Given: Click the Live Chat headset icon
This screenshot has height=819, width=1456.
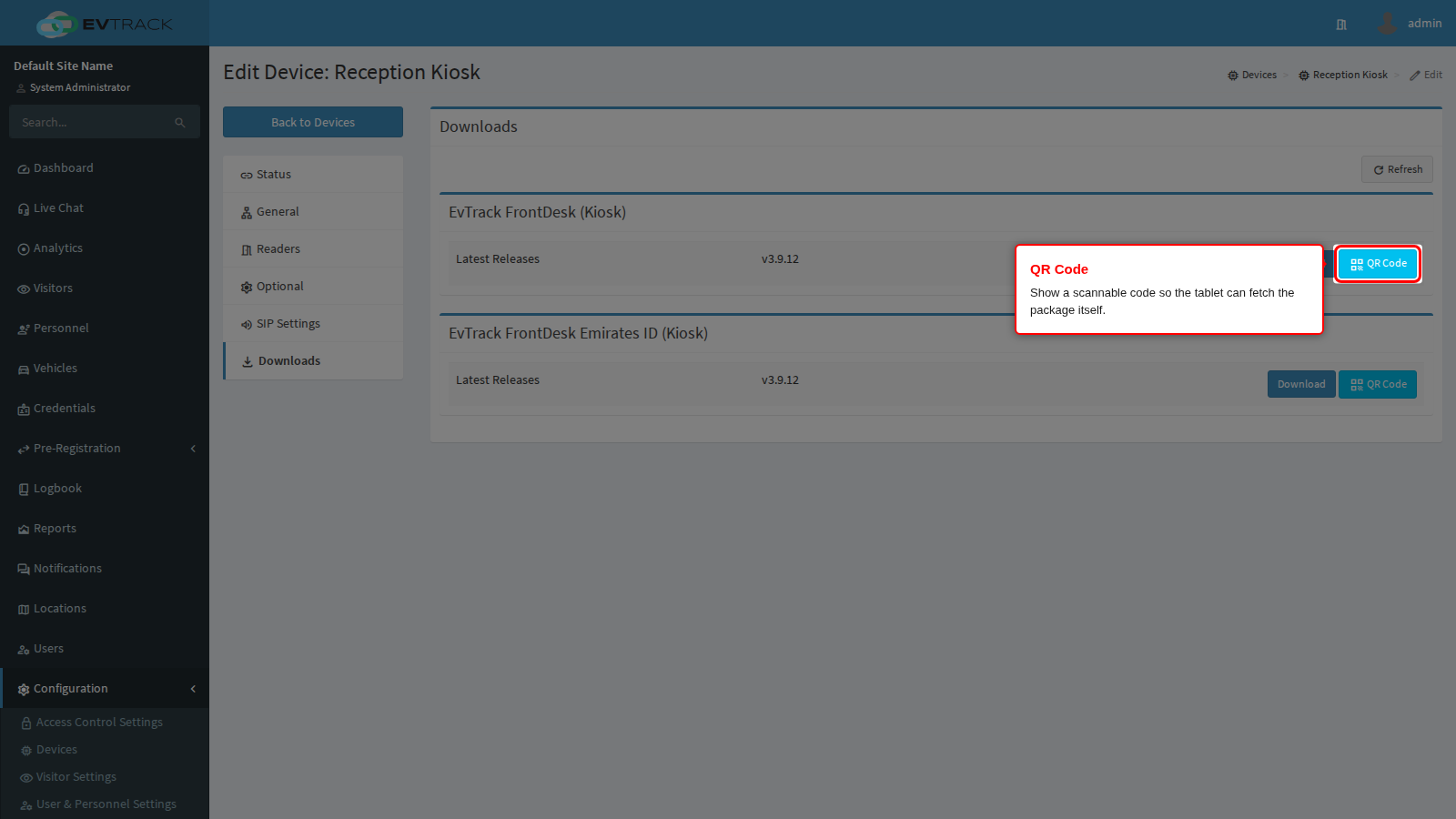Looking at the screenshot, I should tap(24, 209).
